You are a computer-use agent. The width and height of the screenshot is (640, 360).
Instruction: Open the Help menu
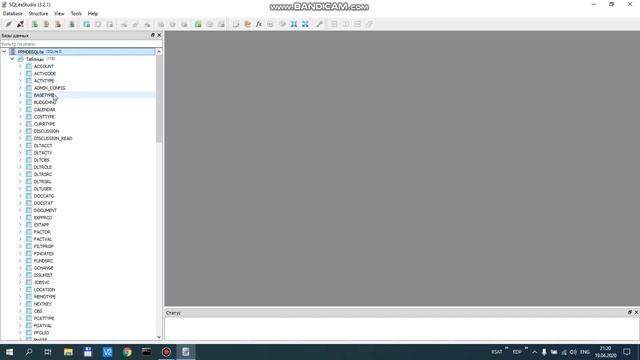click(x=93, y=13)
